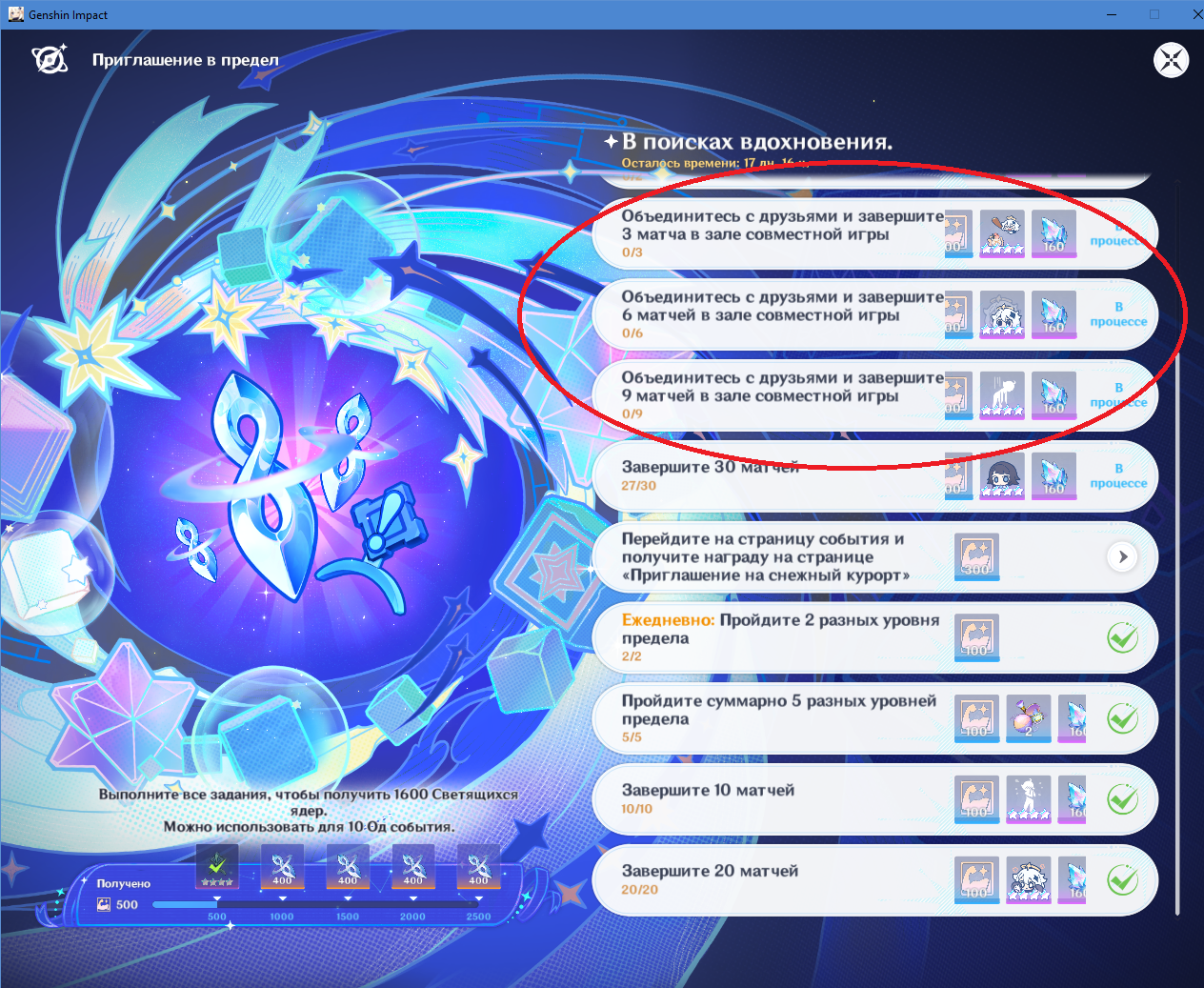
Task: Click the completed checkmark on the daily task
Action: pos(1123,637)
